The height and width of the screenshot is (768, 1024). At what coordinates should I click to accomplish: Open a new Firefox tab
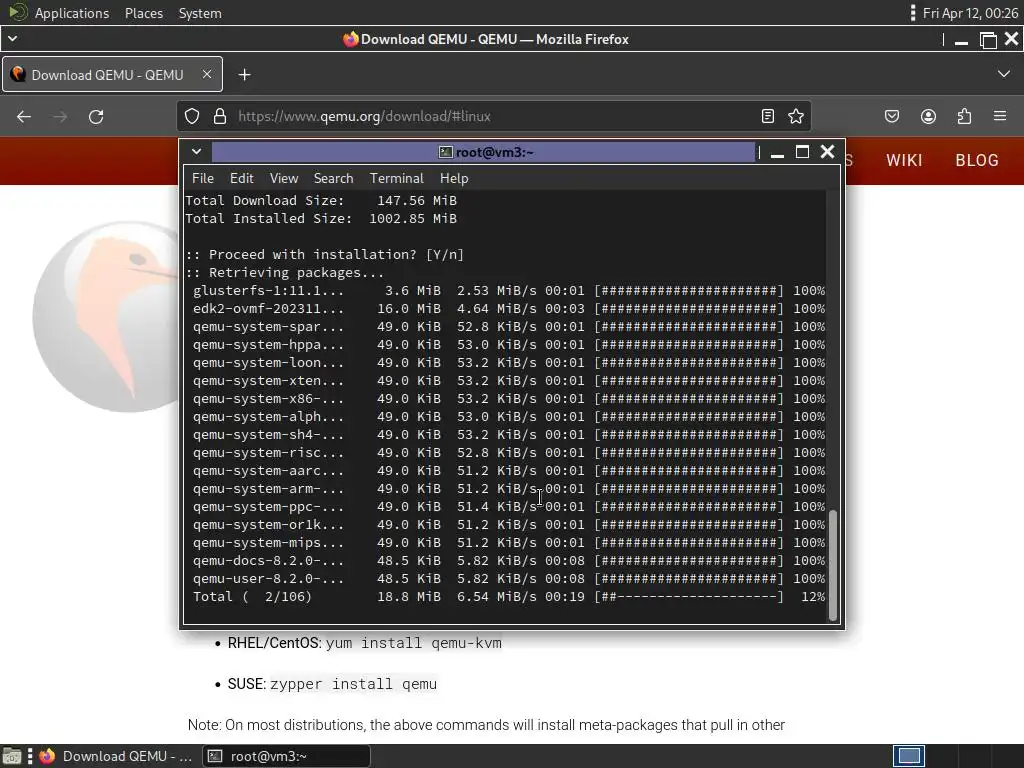244,74
